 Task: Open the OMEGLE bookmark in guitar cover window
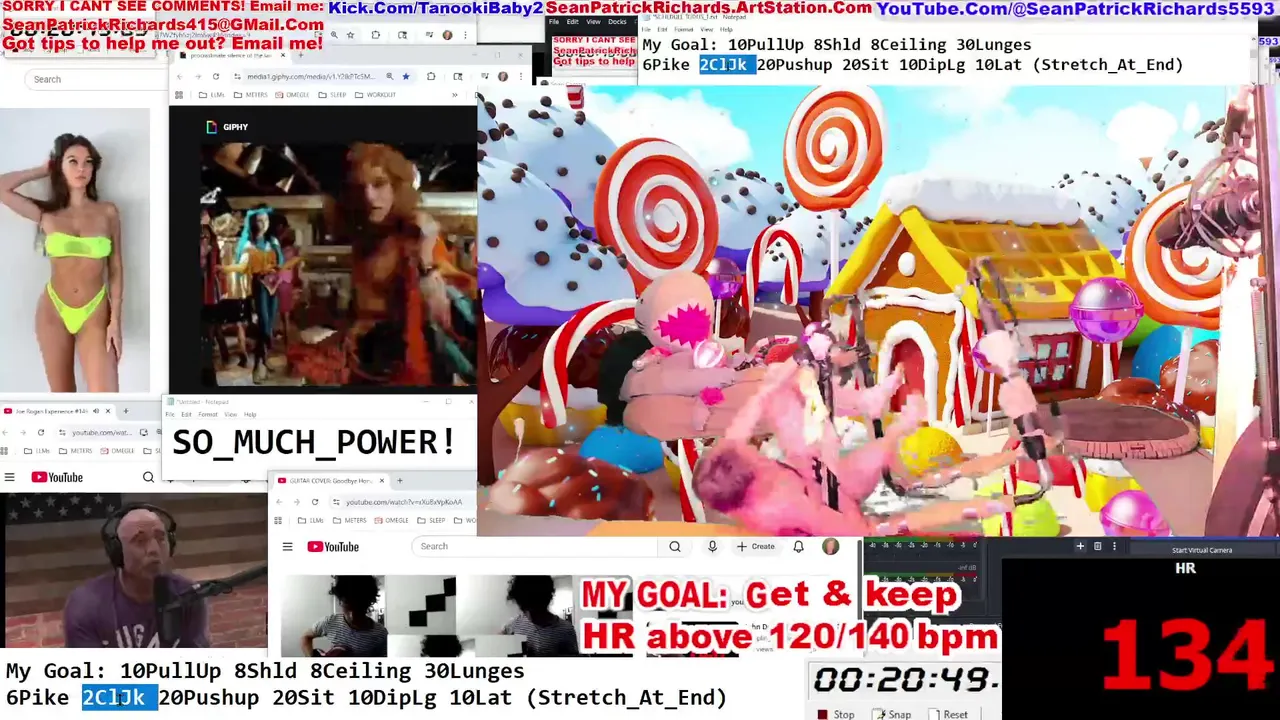(390, 521)
